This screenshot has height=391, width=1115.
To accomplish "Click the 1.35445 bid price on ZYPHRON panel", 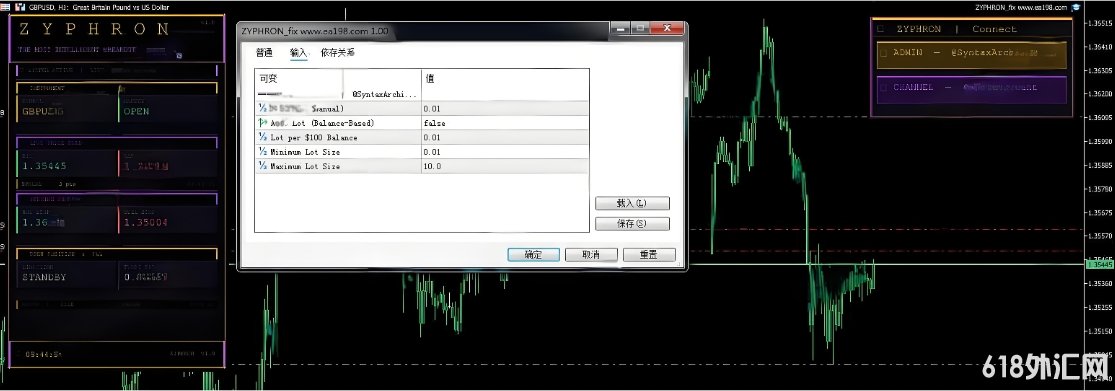I will 45,166.
